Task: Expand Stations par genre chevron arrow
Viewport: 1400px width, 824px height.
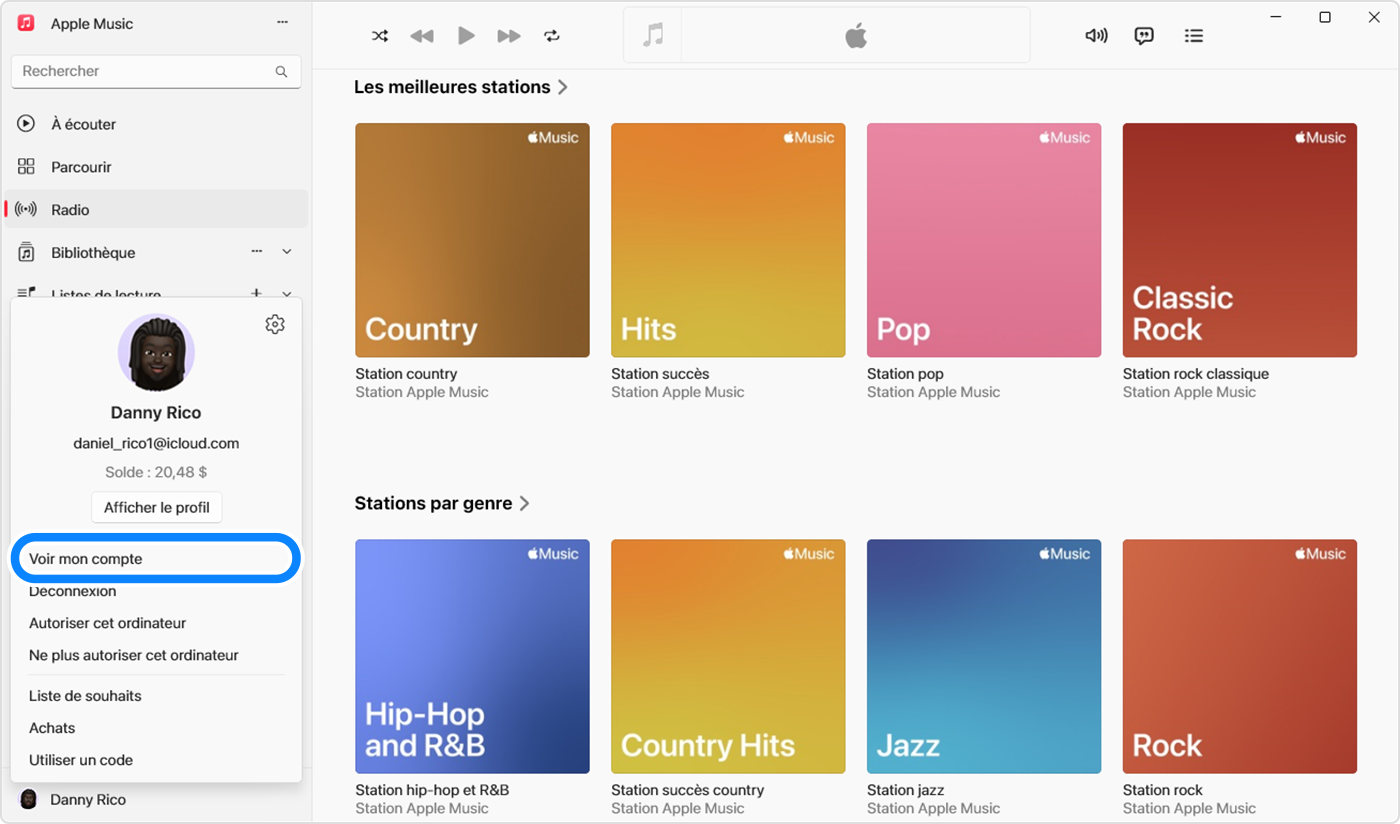Action: [x=524, y=503]
